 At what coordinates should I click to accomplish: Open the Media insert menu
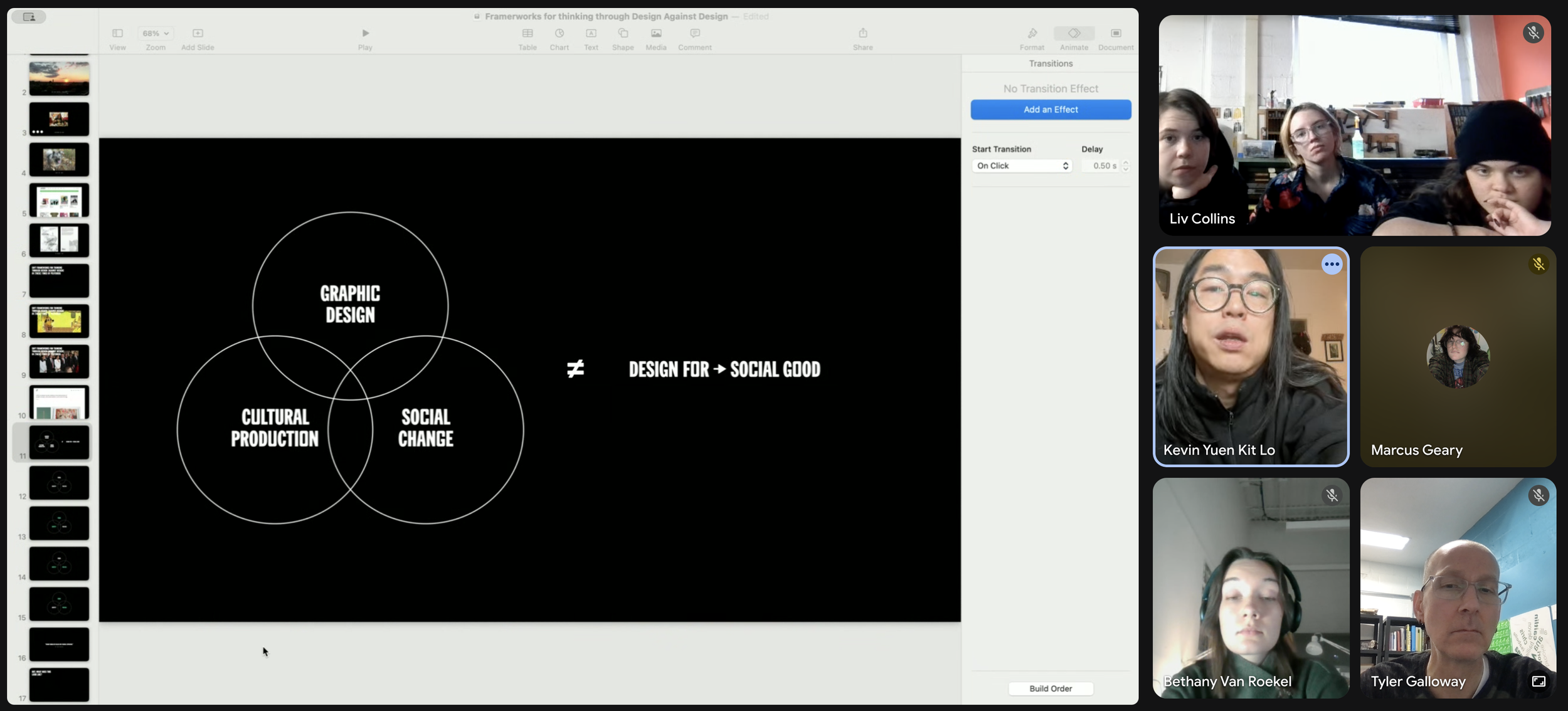pos(656,33)
